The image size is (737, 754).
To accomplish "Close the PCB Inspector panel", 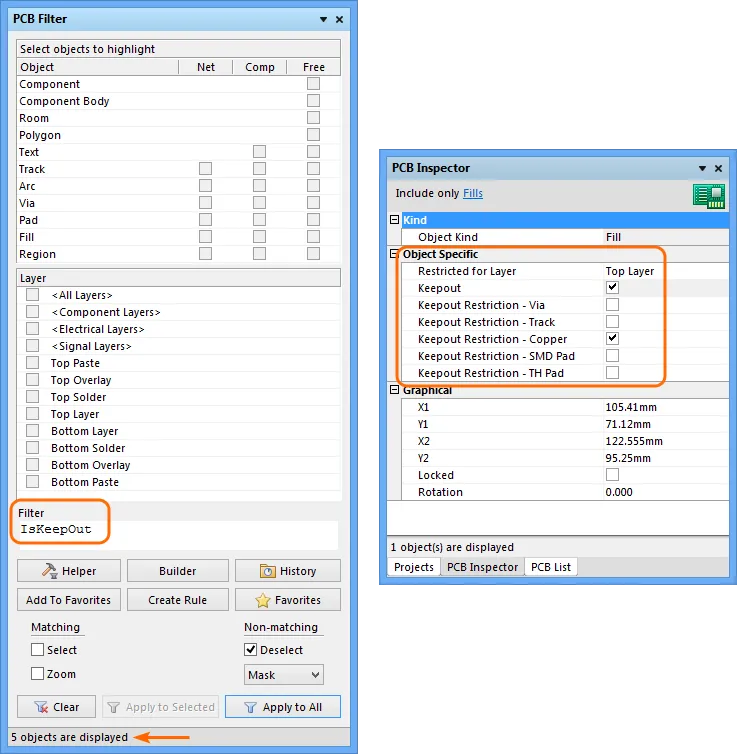I will [718, 168].
